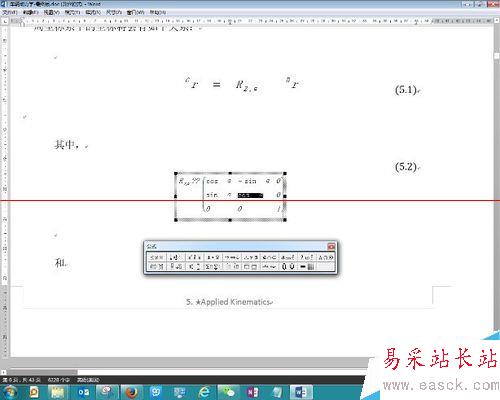The height and width of the screenshot is (400, 500).
Task: Open the Style menu (样式)
Action: coord(93,12)
